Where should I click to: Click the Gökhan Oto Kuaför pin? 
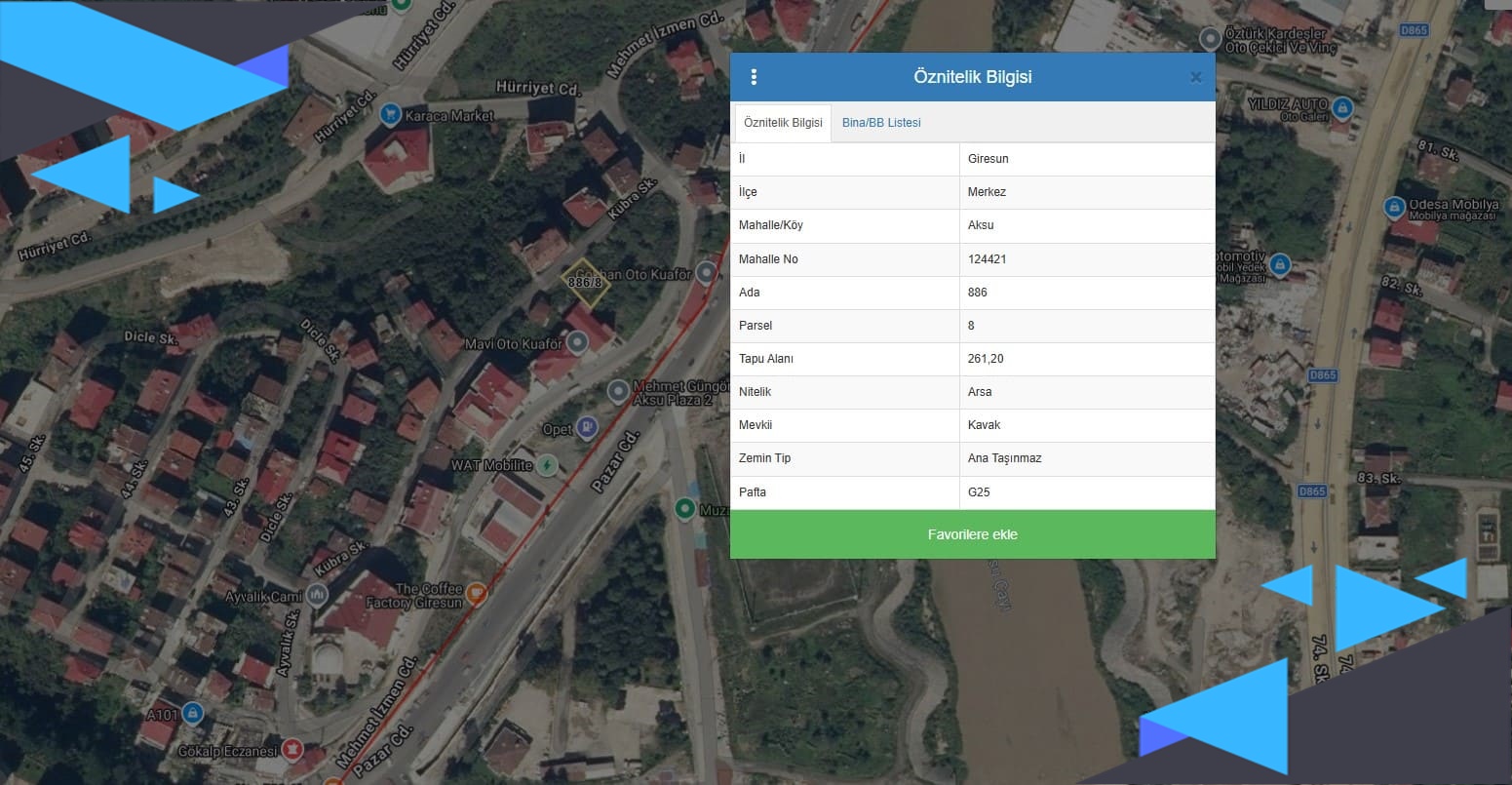coord(706,273)
